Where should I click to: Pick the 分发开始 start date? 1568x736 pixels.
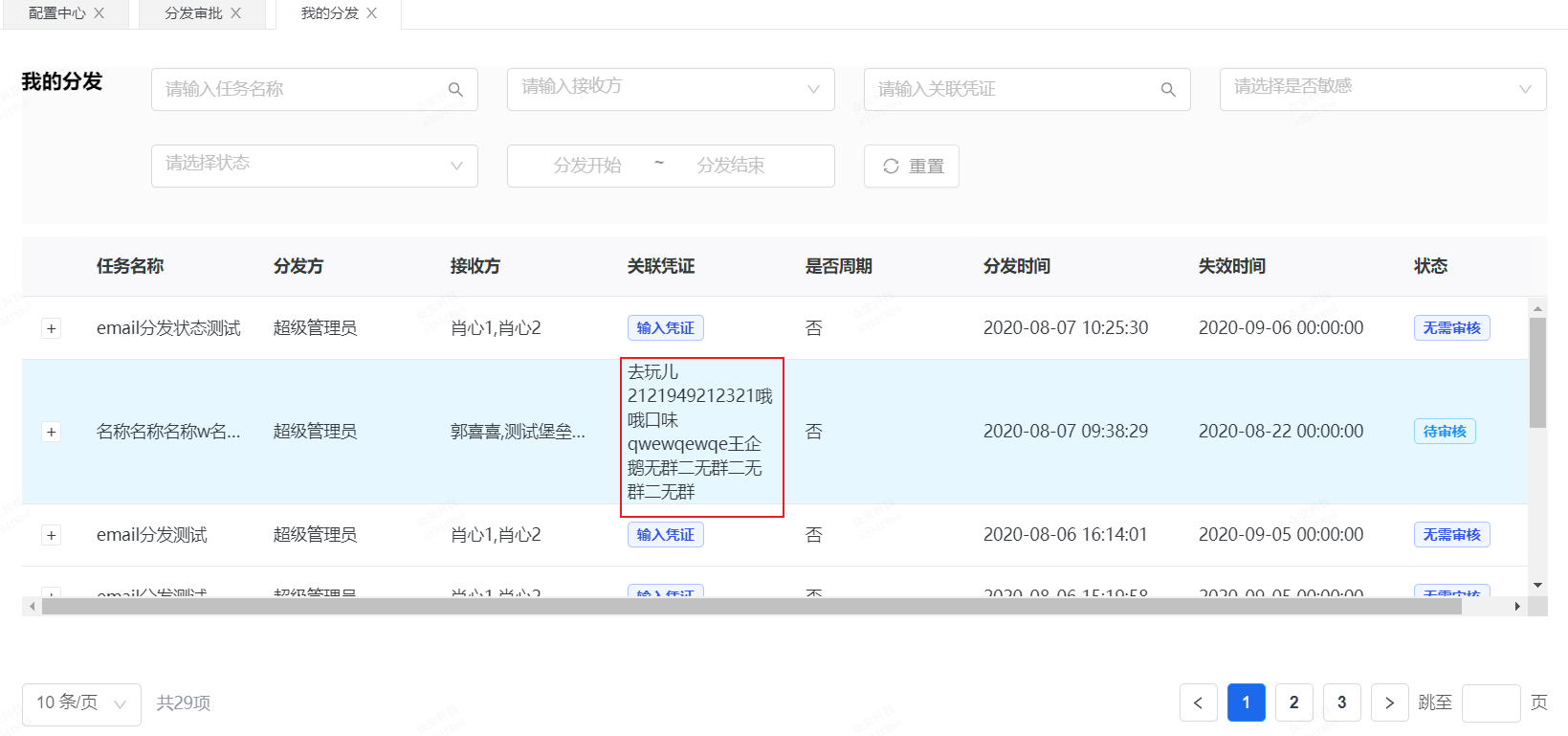(x=587, y=166)
